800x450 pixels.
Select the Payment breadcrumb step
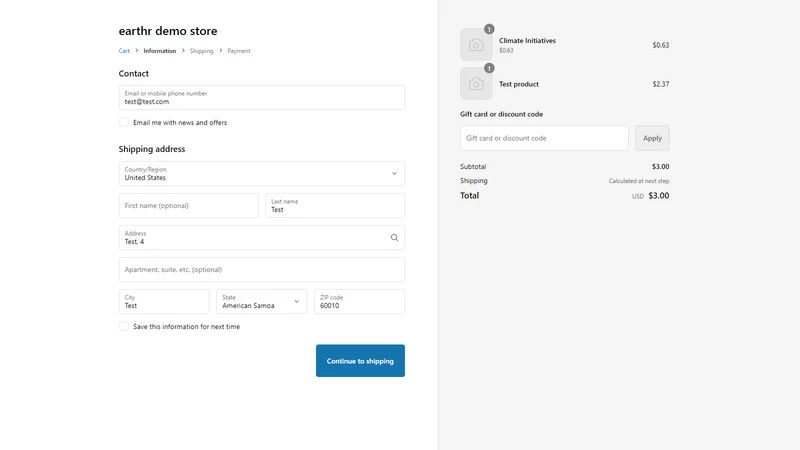[239, 51]
